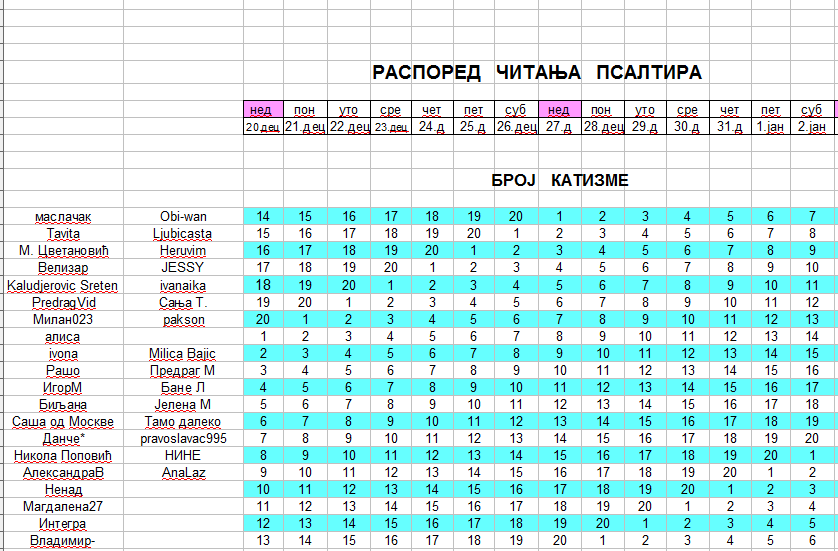The width and height of the screenshot is (838, 551).
Task: Click the БРОЈ КАТИЗМЕ heading cell
Action: 560,180
